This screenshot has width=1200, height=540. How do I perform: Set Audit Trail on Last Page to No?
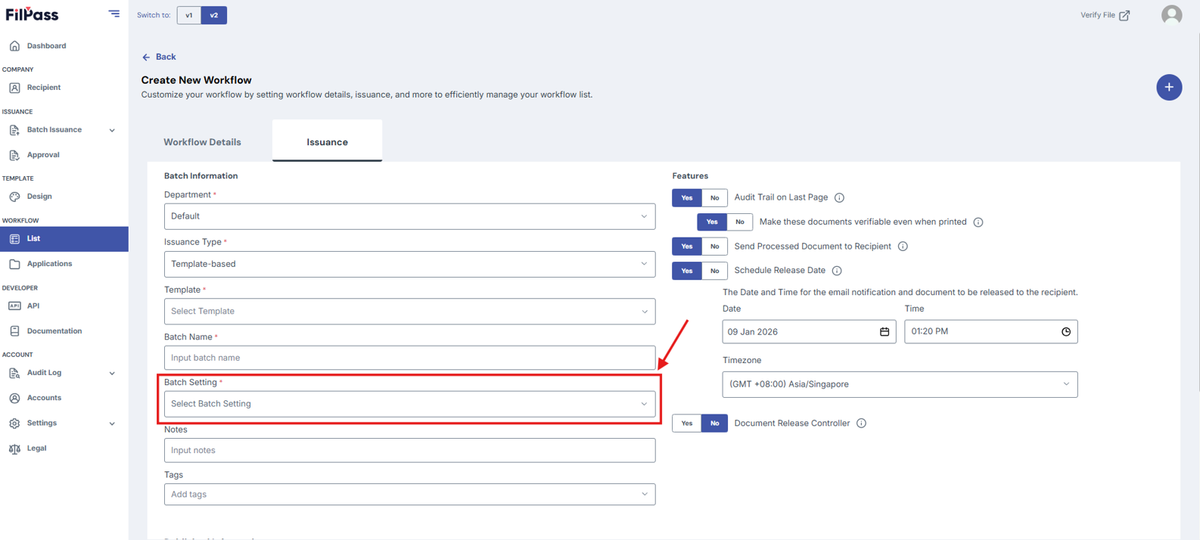[x=714, y=198]
